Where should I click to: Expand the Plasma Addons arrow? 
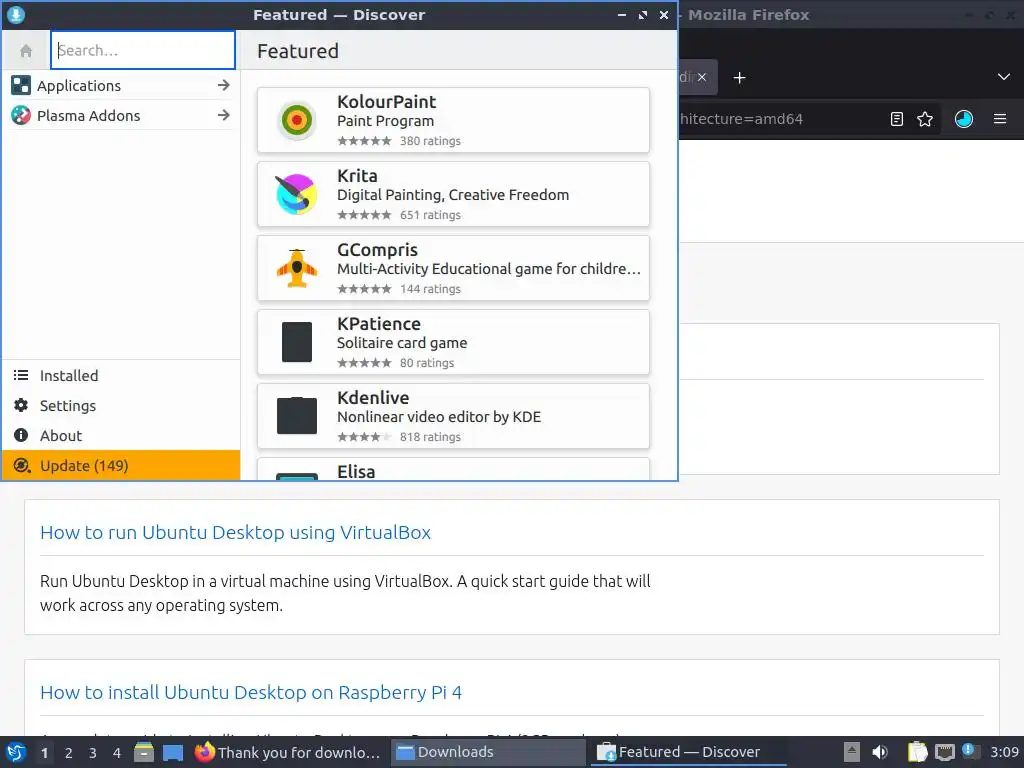click(223, 116)
